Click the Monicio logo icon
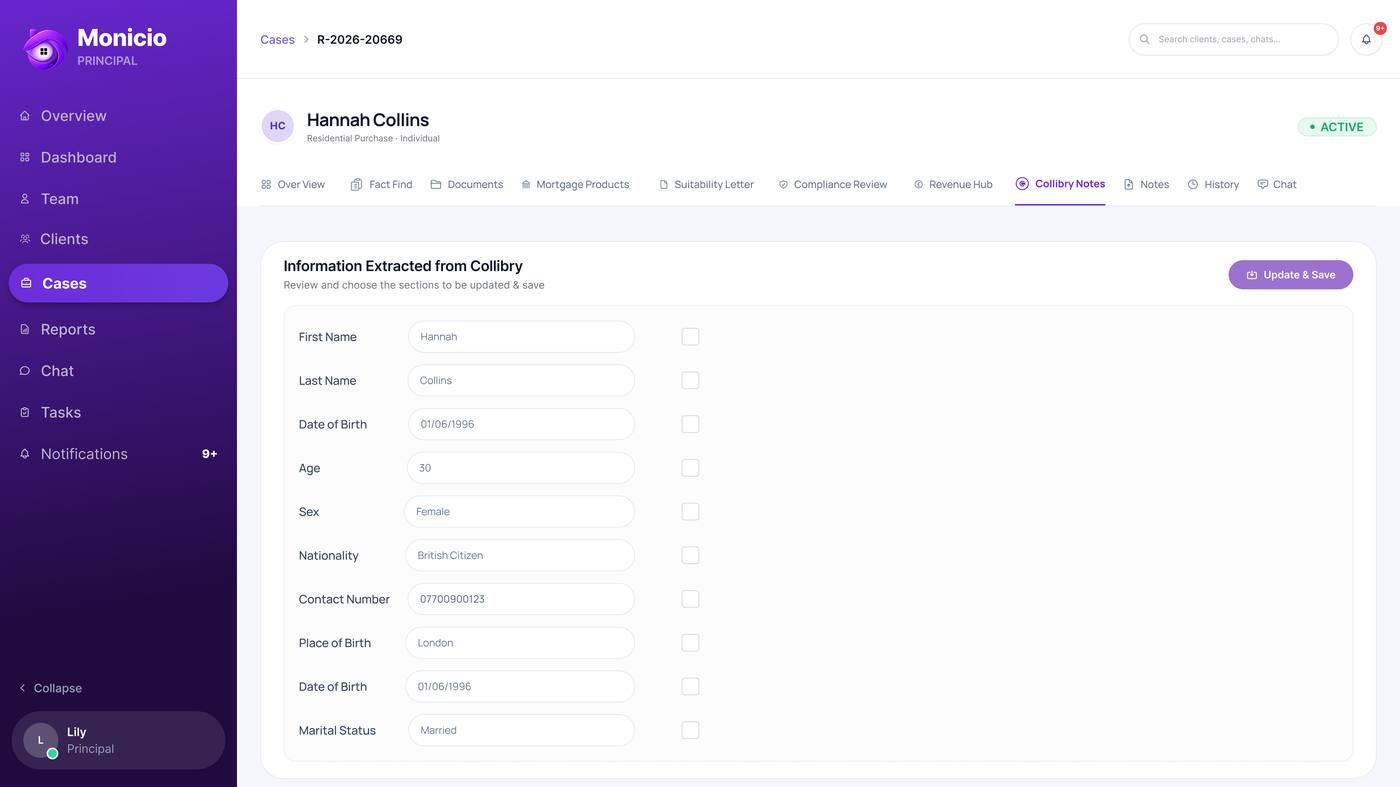 (x=44, y=49)
